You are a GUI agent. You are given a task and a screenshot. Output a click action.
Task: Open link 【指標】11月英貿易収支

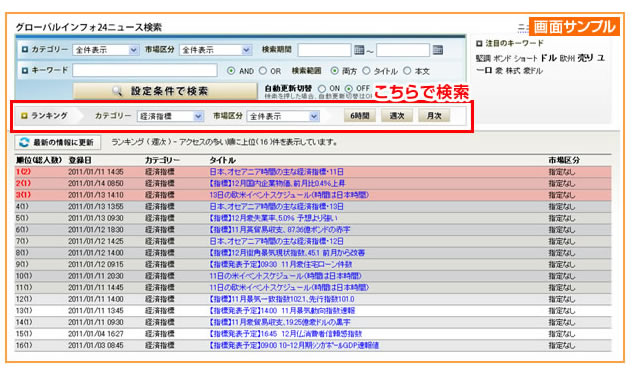click(280, 230)
